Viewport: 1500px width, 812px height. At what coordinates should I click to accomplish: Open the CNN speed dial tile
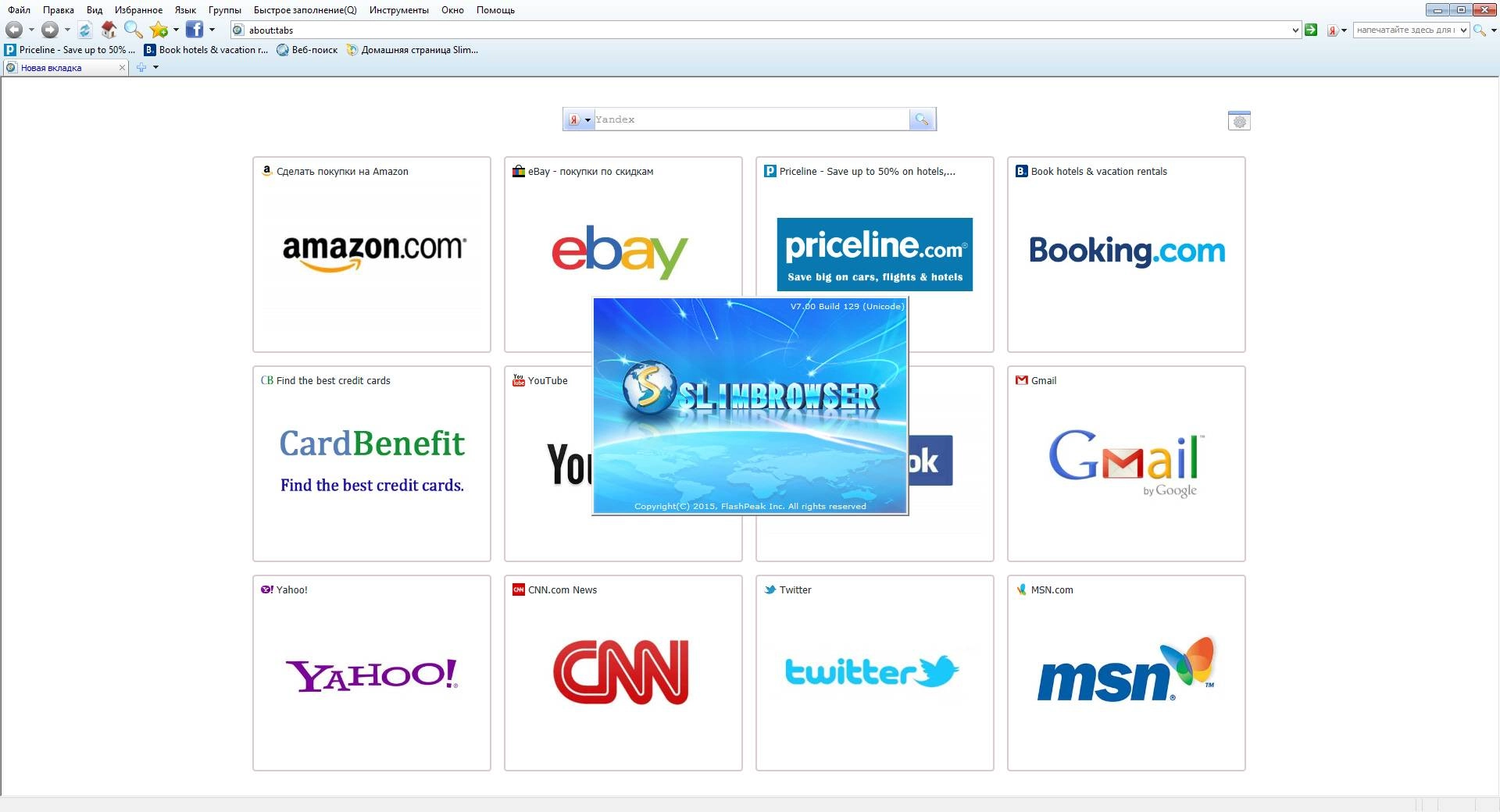[623, 673]
